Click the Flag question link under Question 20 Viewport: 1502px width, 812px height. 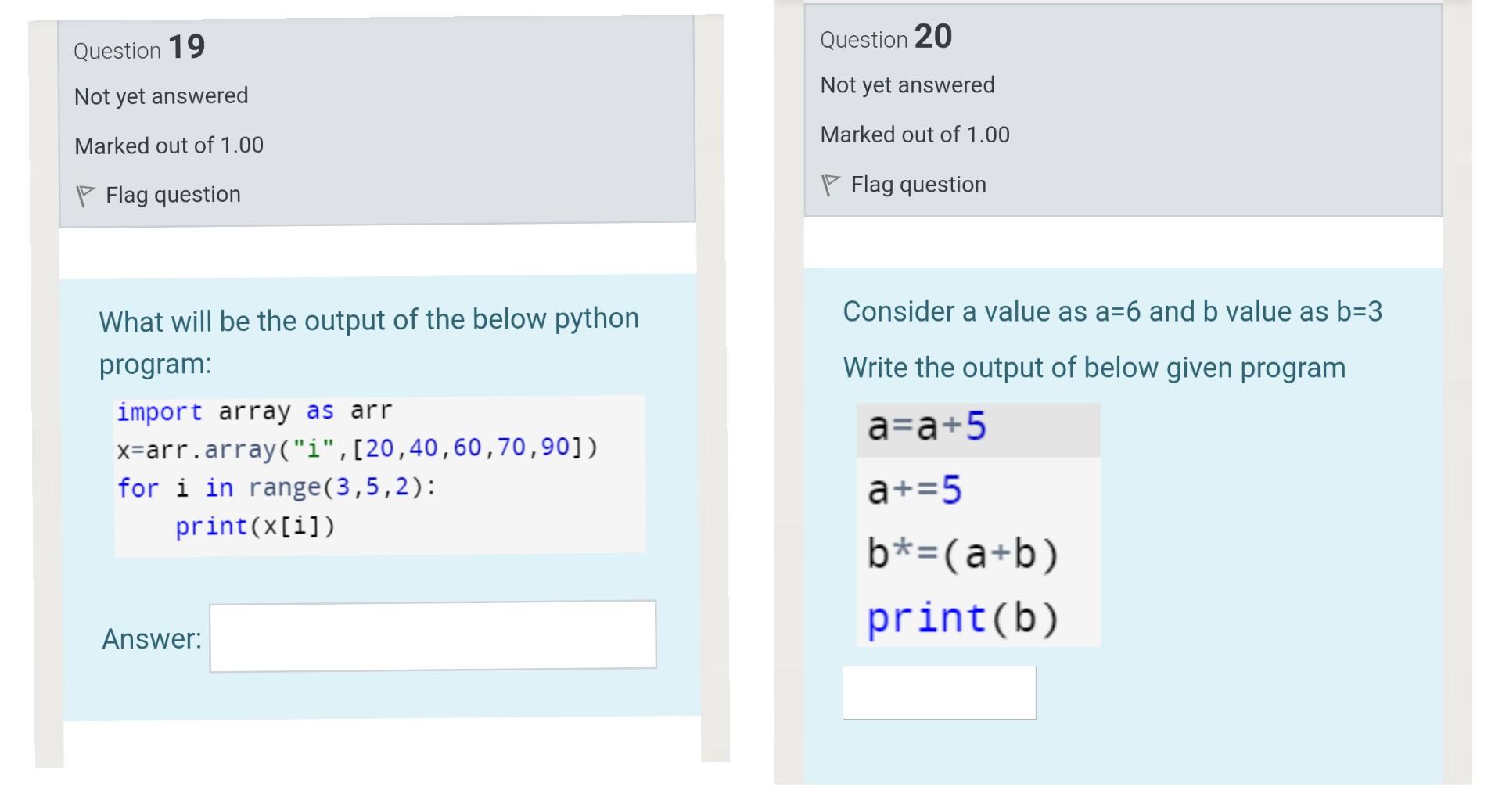click(x=918, y=185)
